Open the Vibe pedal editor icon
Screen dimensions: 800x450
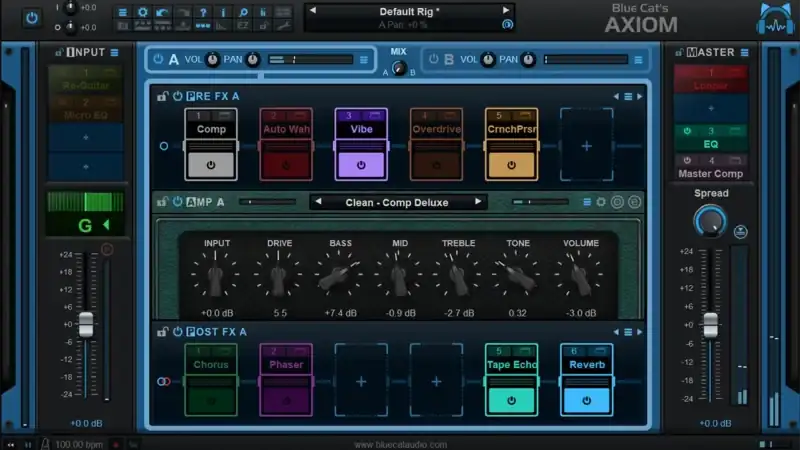click(x=375, y=115)
